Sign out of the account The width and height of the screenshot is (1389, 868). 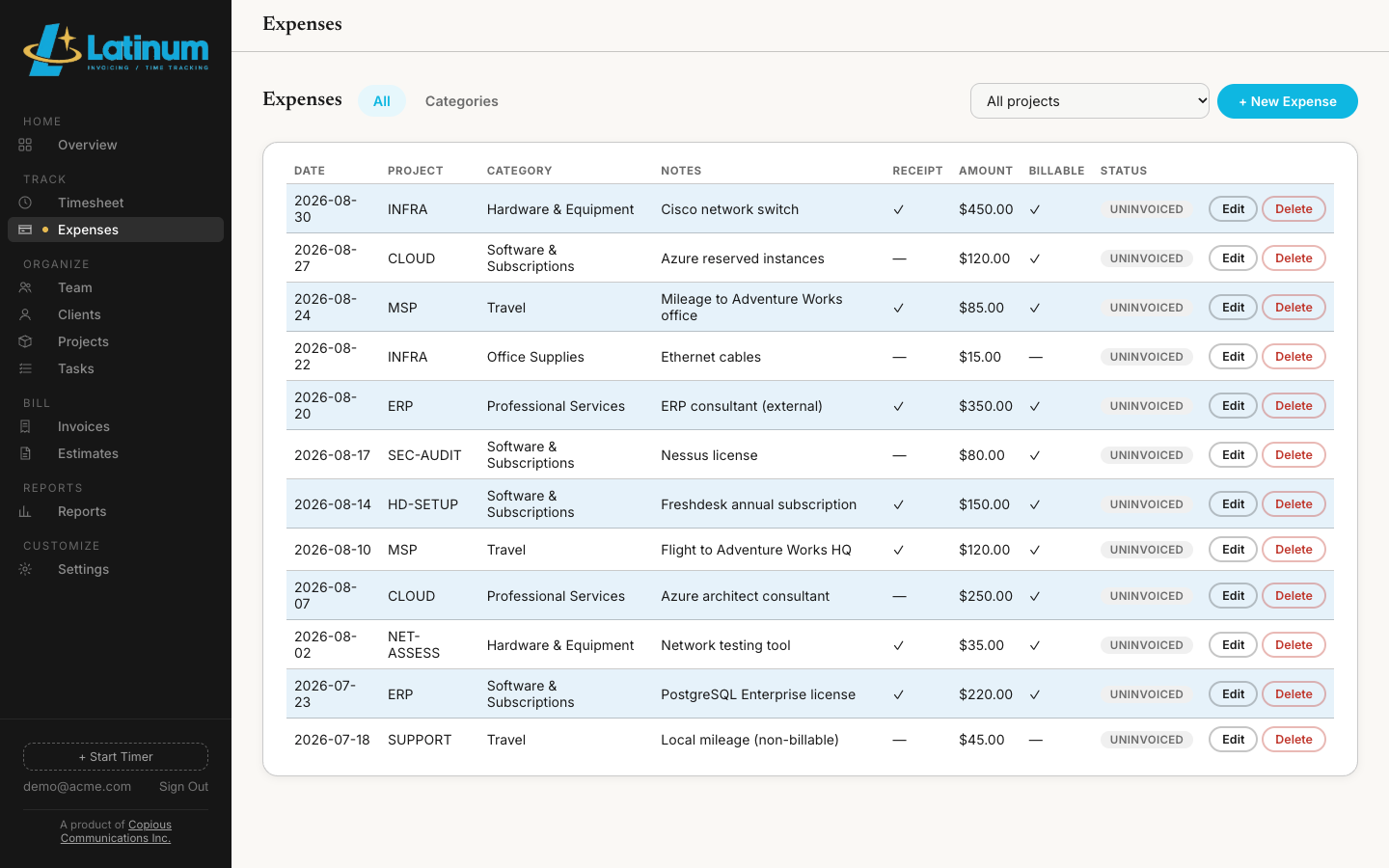click(183, 787)
